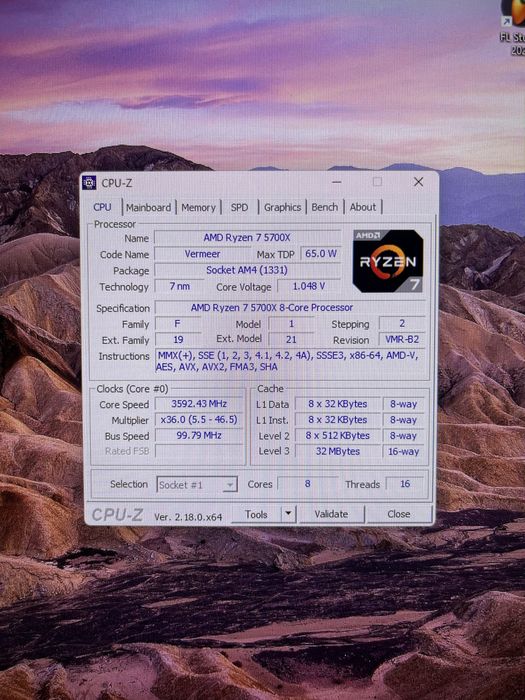Click the Family value F
The width and height of the screenshot is (525, 700).
177,324
